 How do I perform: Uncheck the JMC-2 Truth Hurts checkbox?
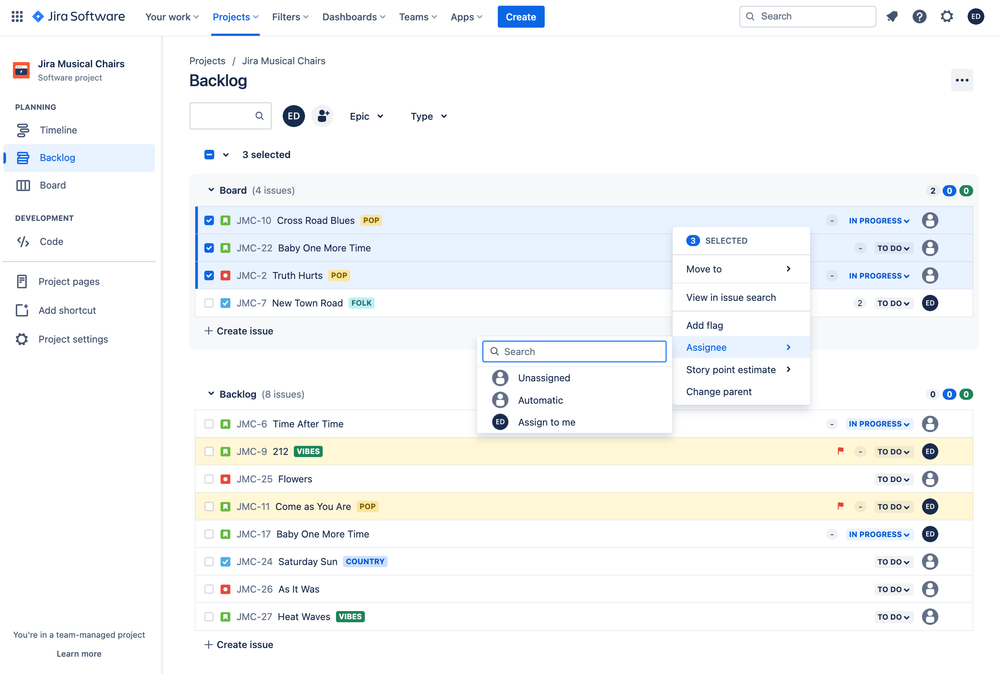point(209,276)
